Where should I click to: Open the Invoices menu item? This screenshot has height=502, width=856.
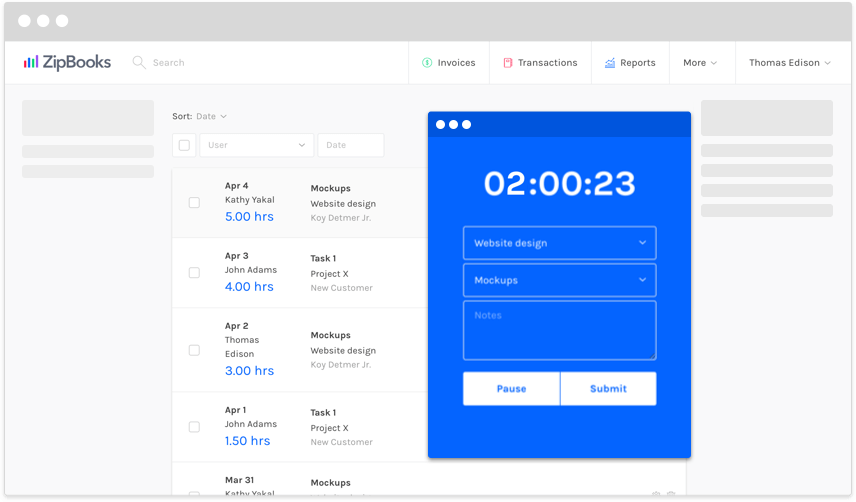click(x=449, y=63)
